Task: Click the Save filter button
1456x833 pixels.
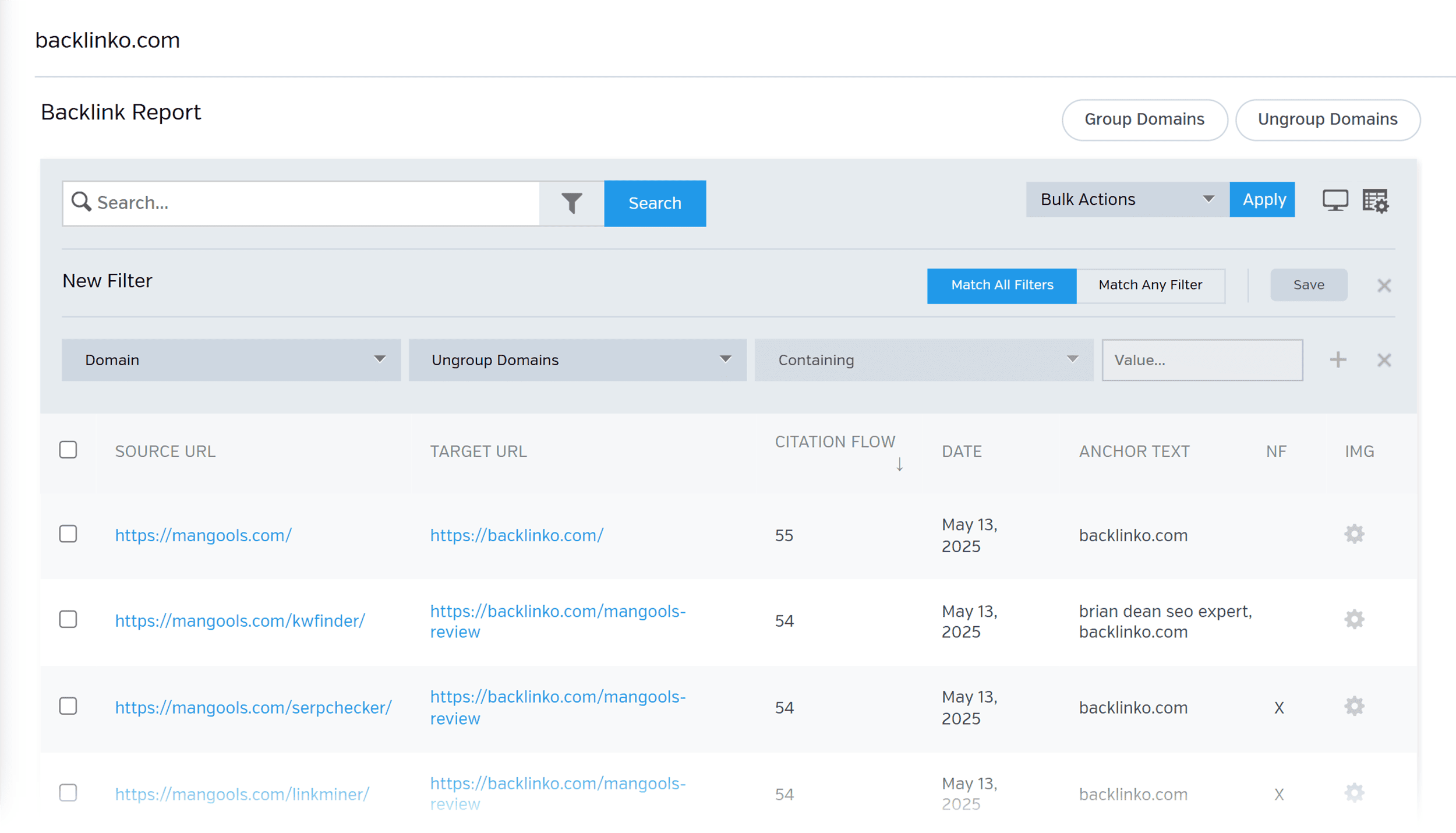Action: [1309, 285]
